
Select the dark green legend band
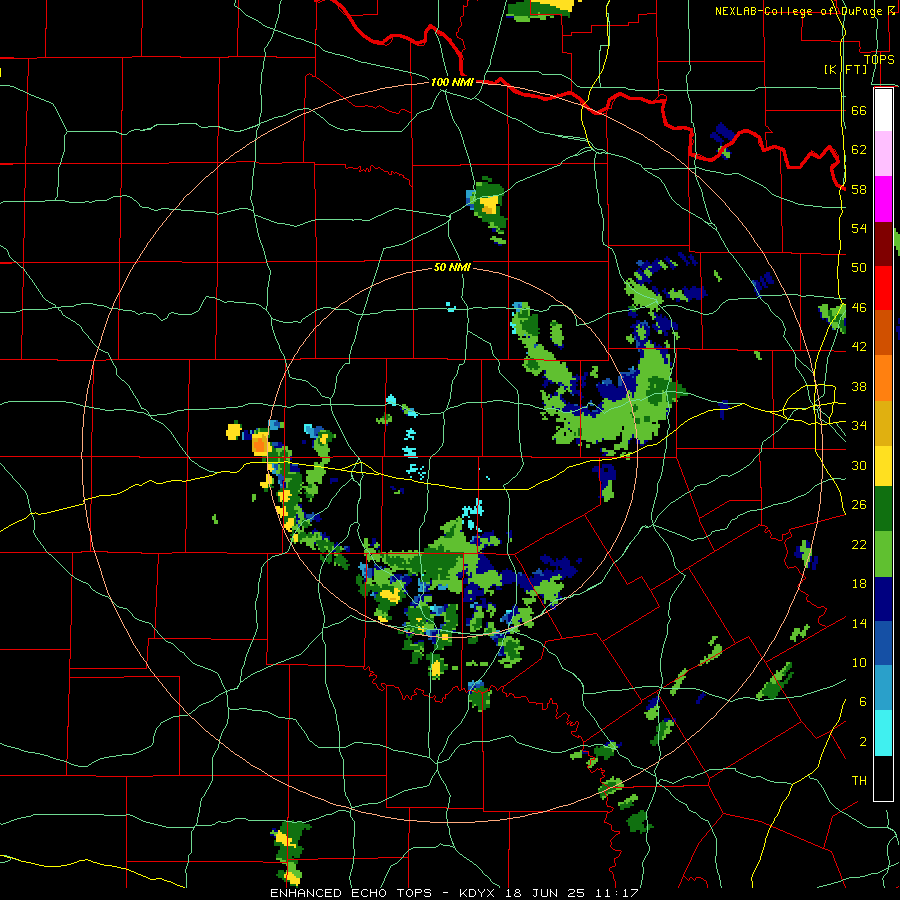883,509
